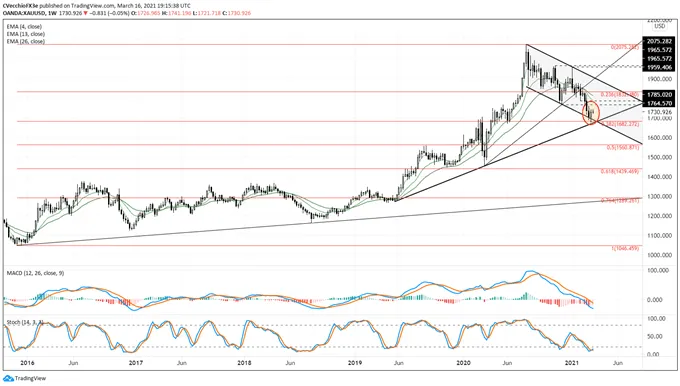Select the MACD (12, 26, close, 9) legend
This screenshot has height=386, width=680.
coord(35,273)
